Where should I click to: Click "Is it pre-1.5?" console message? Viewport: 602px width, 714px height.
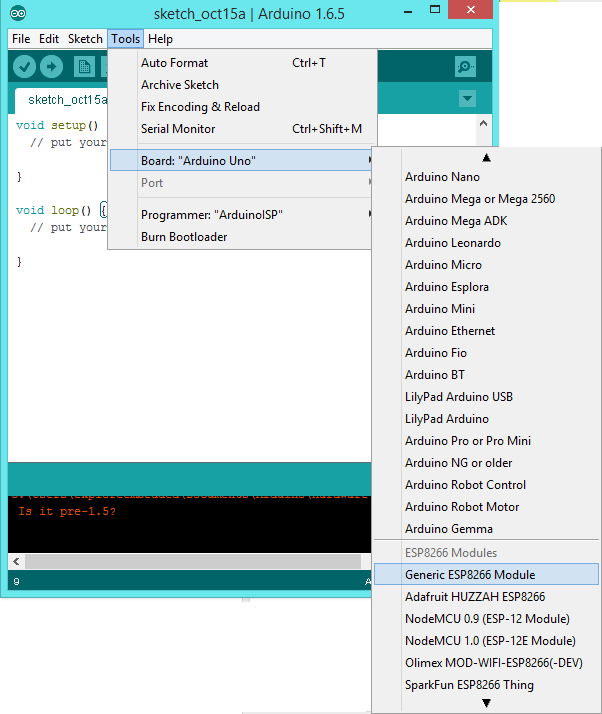tap(67, 511)
